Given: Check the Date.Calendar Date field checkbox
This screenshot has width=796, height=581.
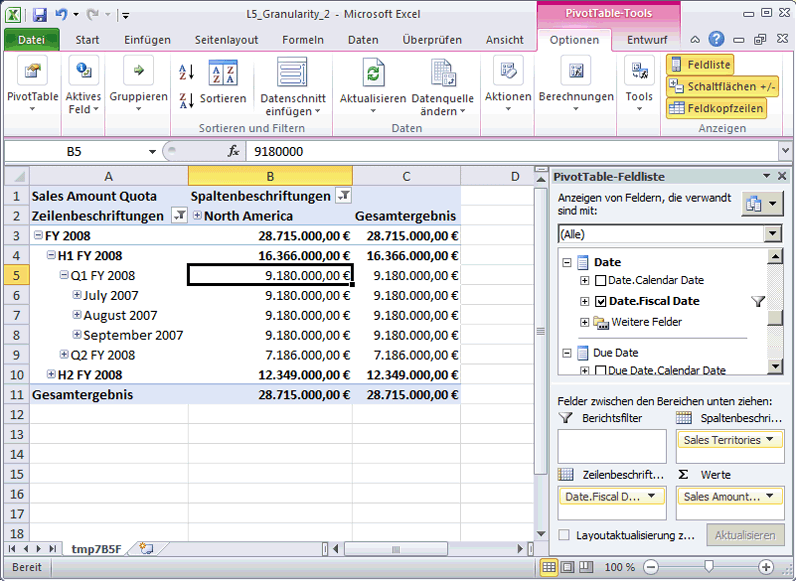Looking at the screenshot, I should pos(600,280).
